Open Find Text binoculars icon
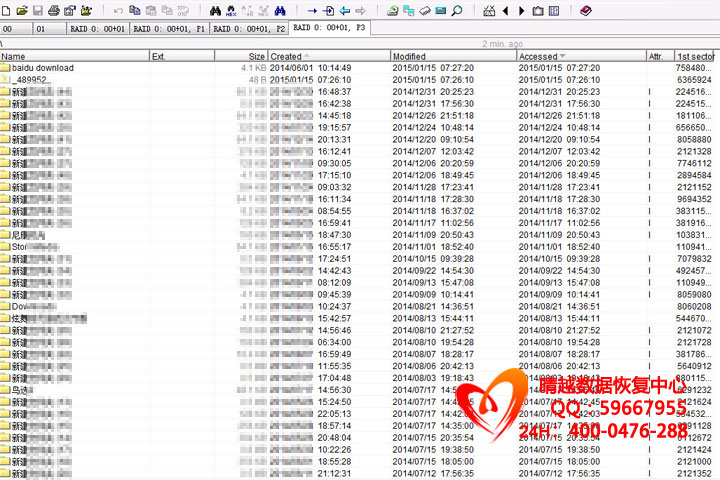Screen dimensions: 720x480 (x=214, y=10)
